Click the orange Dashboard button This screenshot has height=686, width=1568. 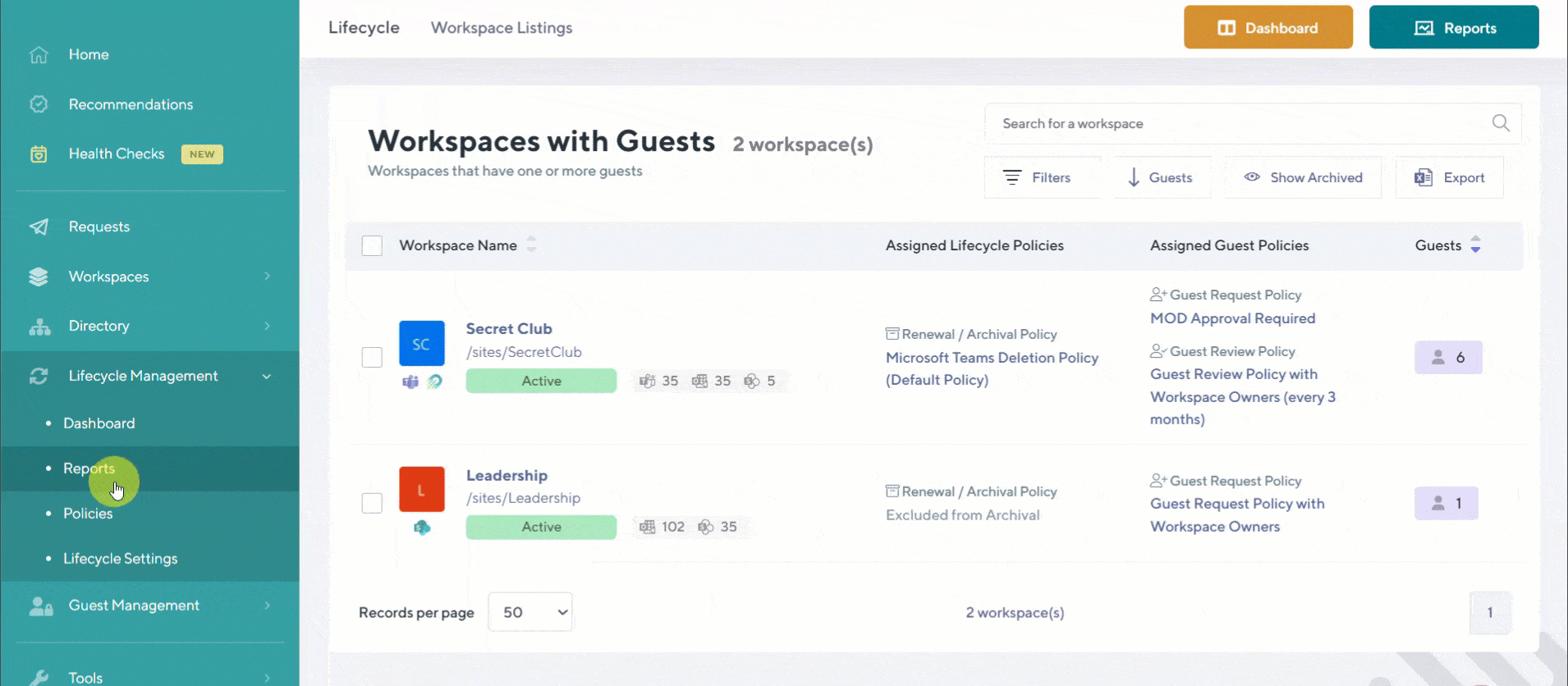pos(1268,27)
